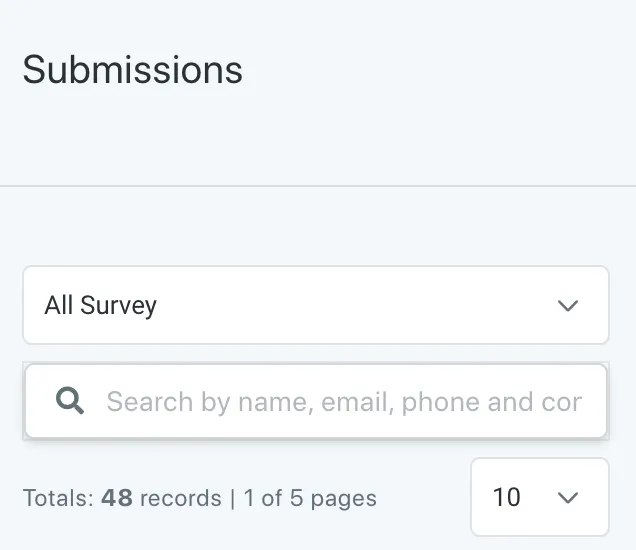This screenshot has width=636, height=550.
Task: Select the All Survey text label
Action: [101, 305]
